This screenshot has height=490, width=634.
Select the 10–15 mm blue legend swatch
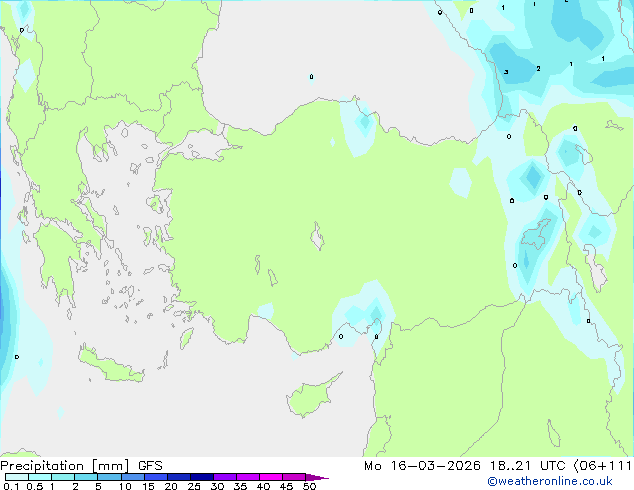coord(133,477)
